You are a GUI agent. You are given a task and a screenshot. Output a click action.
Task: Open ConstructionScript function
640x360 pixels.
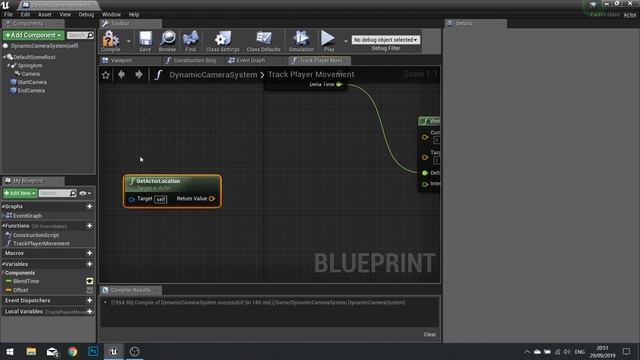36,235
